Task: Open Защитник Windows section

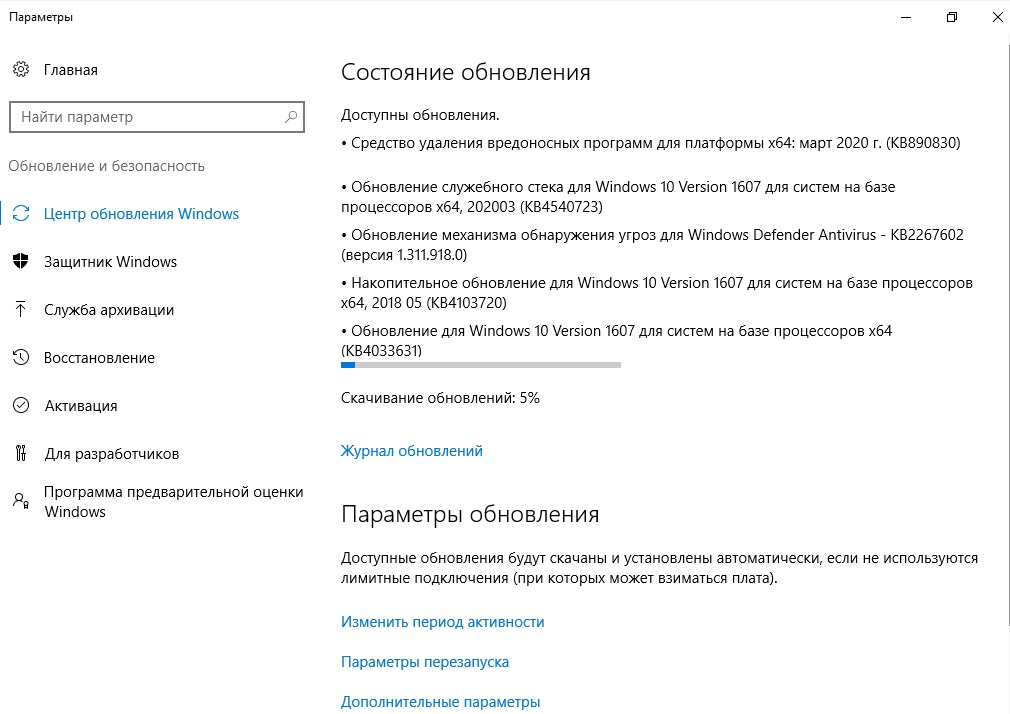Action: tap(110, 262)
